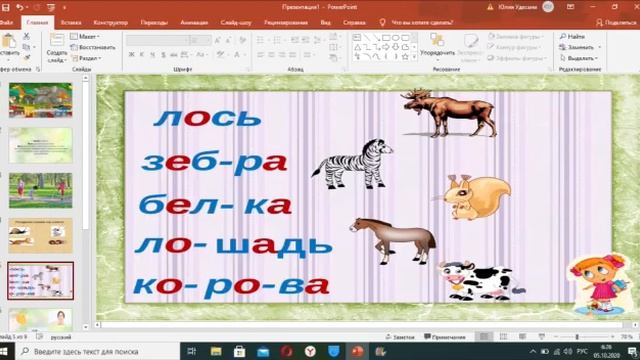Viewport: 640px width, 360px height.
Task: Open Microsoft Store from the taskbar
Action: pos(240,351)
